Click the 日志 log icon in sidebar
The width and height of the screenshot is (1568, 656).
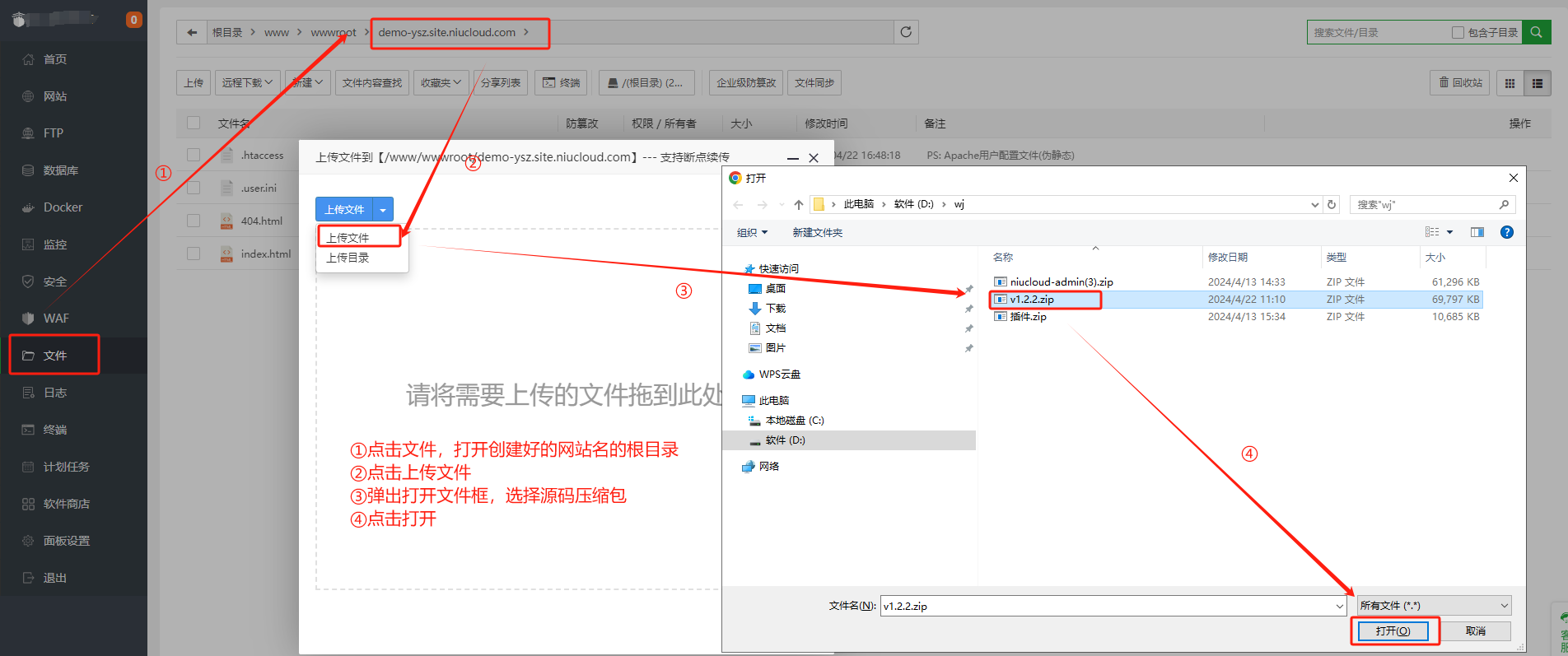click(28, 393)
